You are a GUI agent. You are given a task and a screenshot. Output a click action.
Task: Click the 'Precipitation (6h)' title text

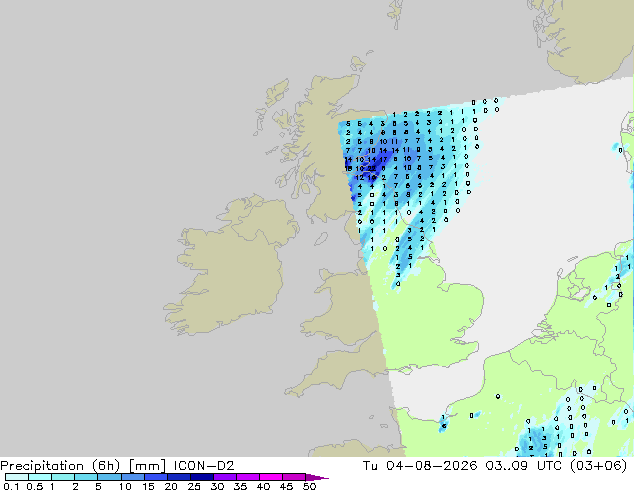coord(60,466)
